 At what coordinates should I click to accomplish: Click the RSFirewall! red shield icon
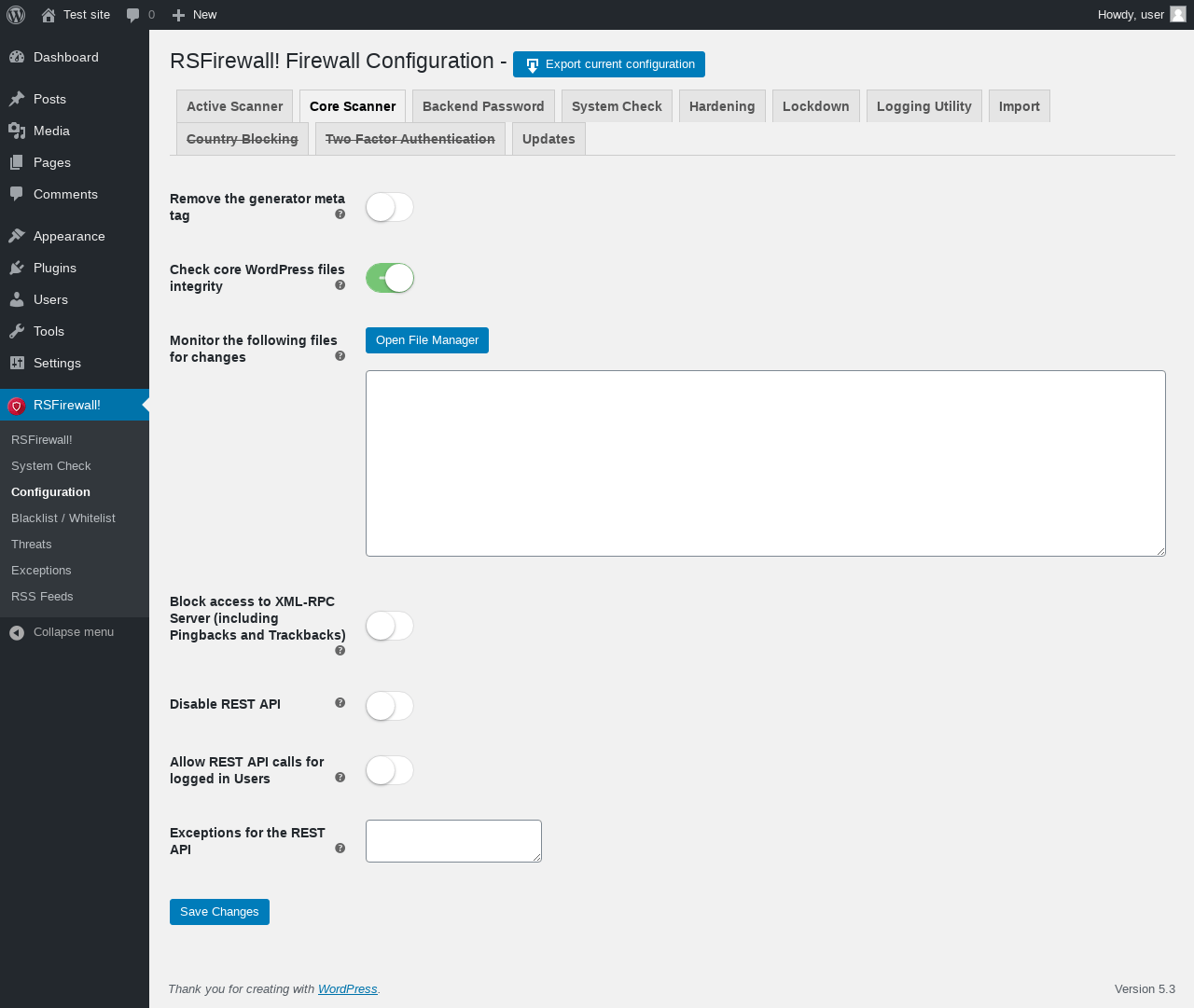pos(17,406)
